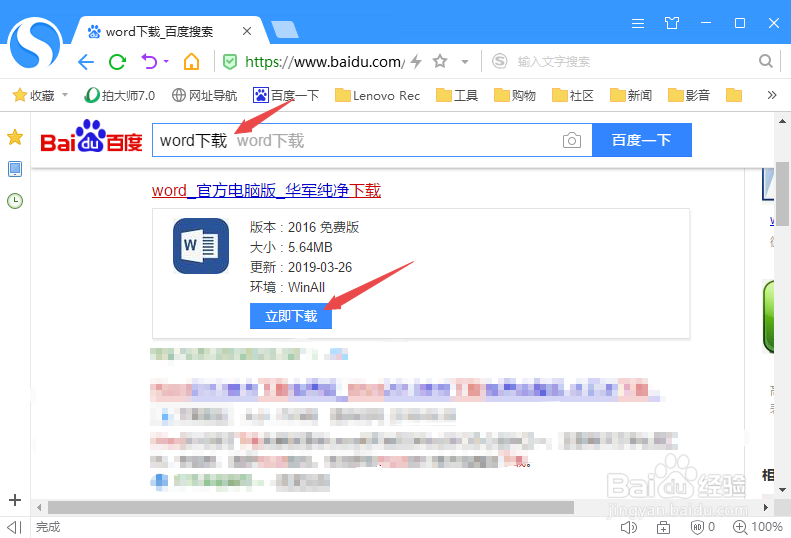The height and width of the screenshot is (538, 791).
Task: Collapse sidebar toggle icon in status bar
Action: 15,527
